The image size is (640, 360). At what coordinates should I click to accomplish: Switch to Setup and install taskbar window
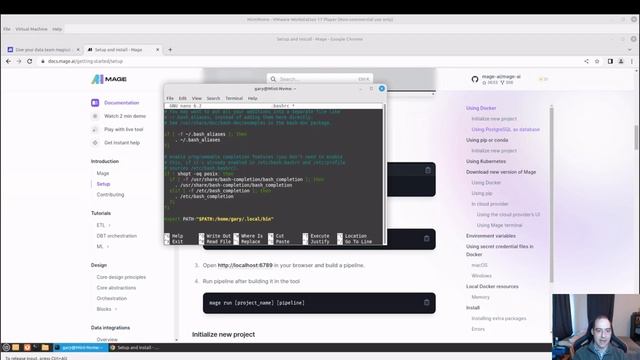click(x=136, y=347)
